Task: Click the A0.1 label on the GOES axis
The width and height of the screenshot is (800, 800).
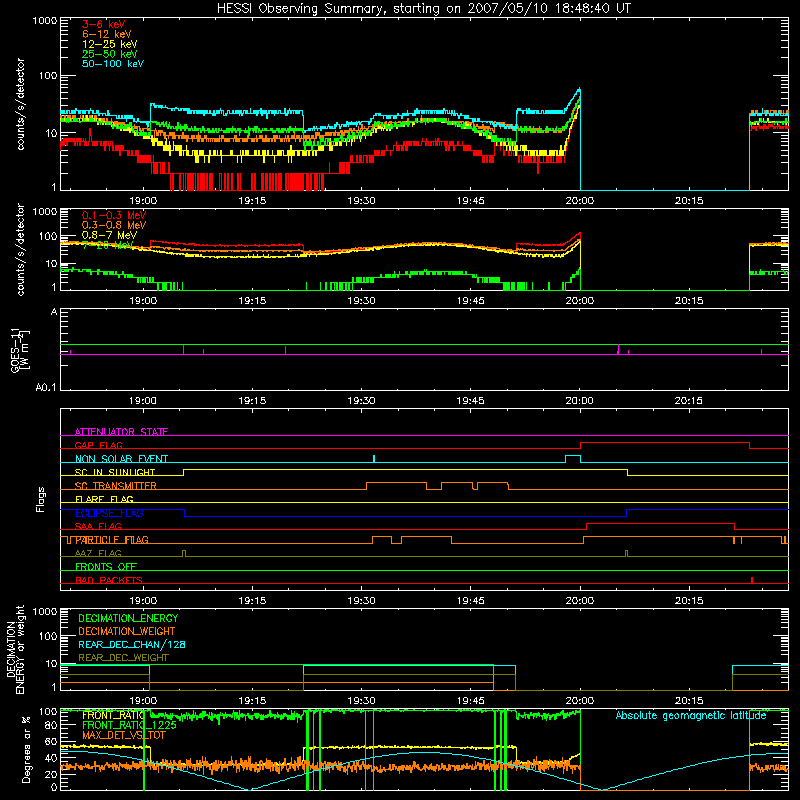Action: (x=46, y=388)
